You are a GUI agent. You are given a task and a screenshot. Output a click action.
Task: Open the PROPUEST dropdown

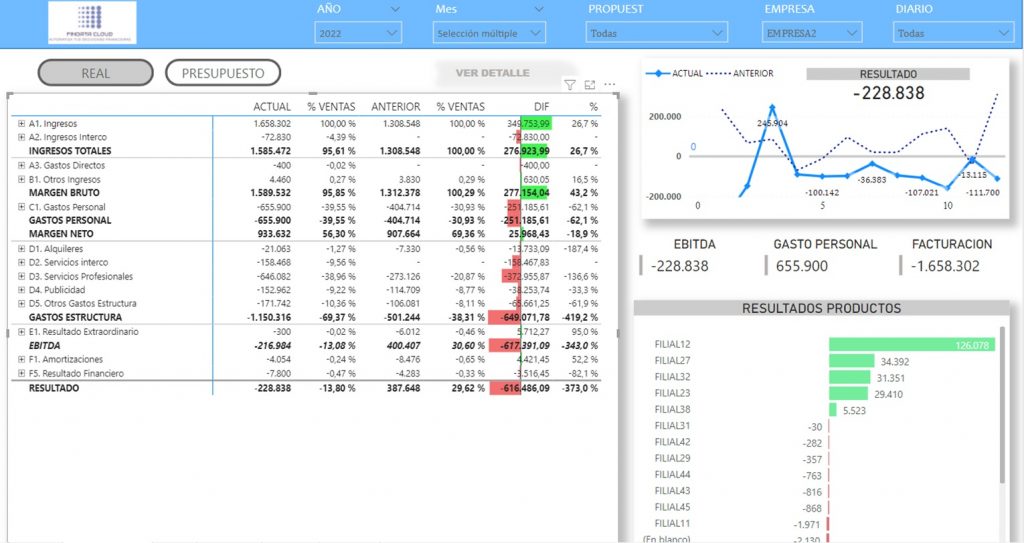coord(656,33)
